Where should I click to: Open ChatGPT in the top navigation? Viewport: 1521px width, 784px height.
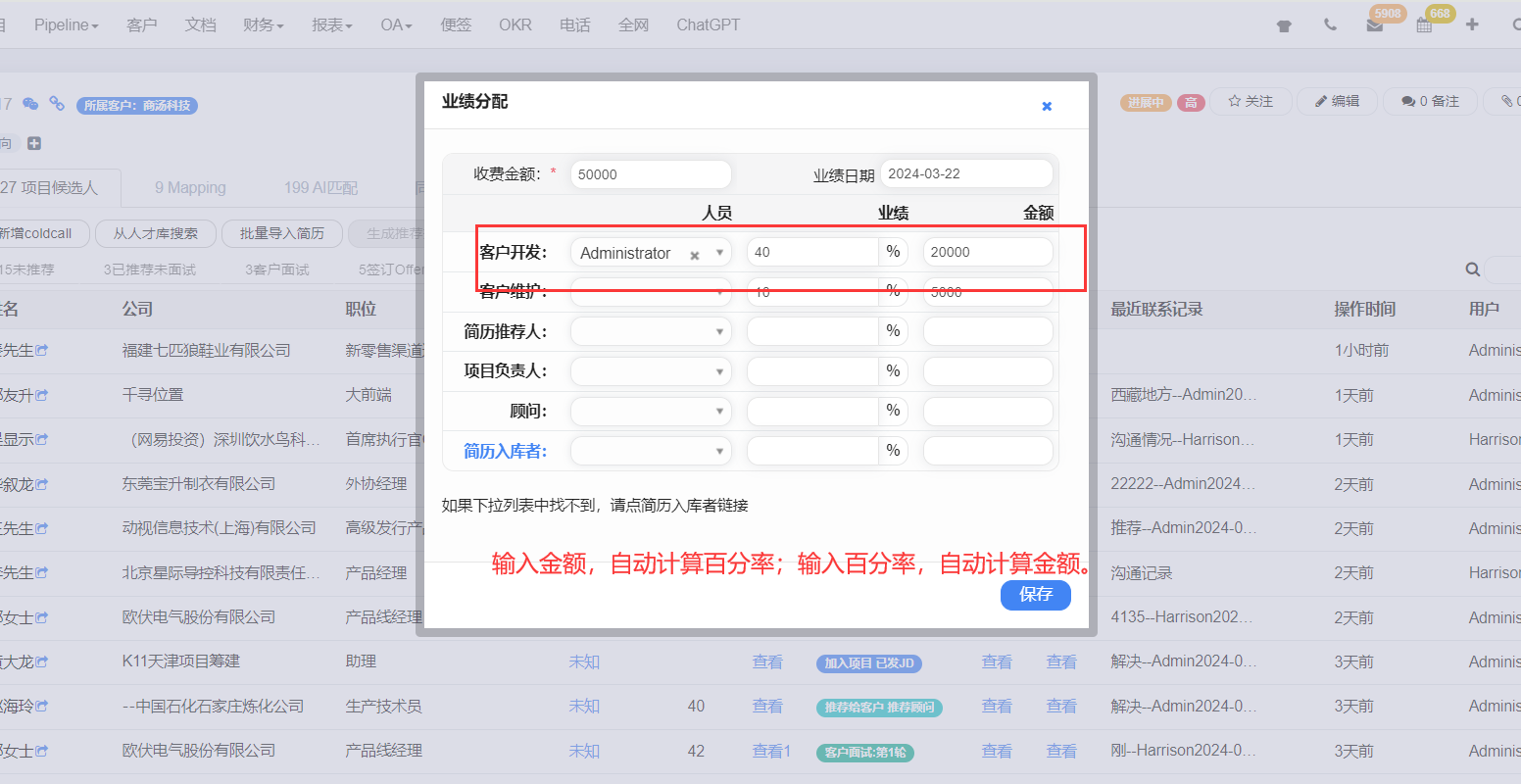(x=709, y=24)
